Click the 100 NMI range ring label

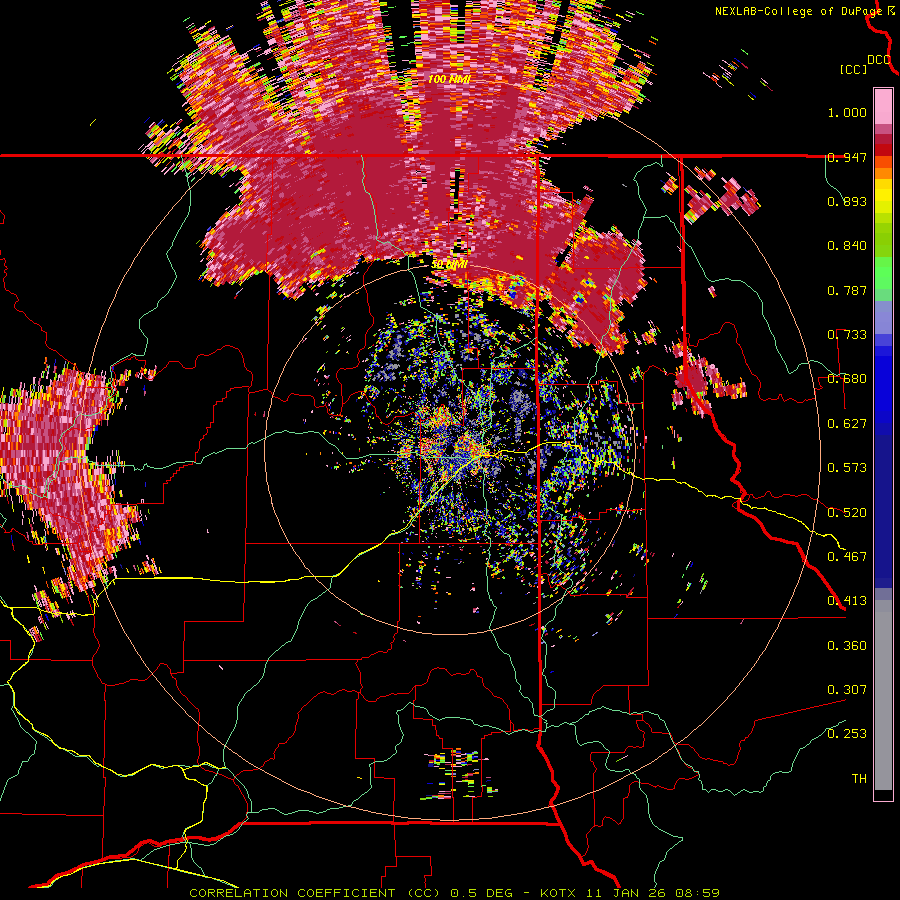(x=449, y=79)
